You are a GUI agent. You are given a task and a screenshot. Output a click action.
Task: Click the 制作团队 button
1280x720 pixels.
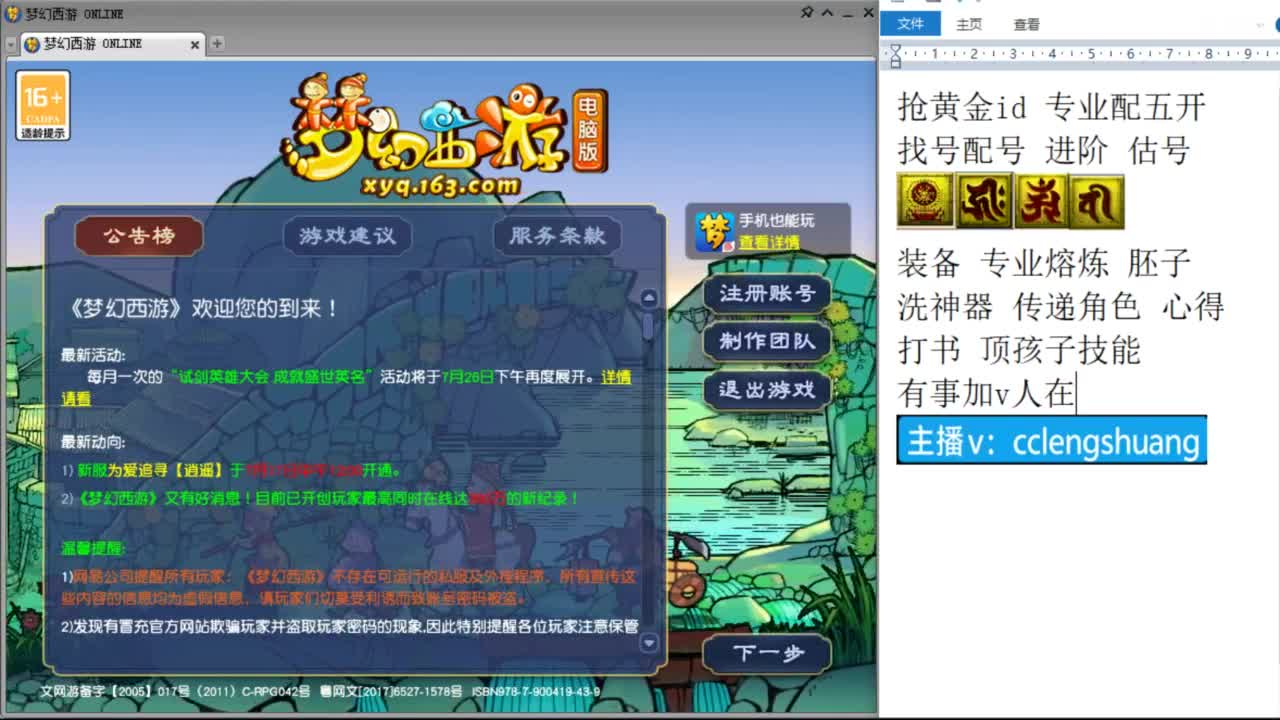(767, 341)
